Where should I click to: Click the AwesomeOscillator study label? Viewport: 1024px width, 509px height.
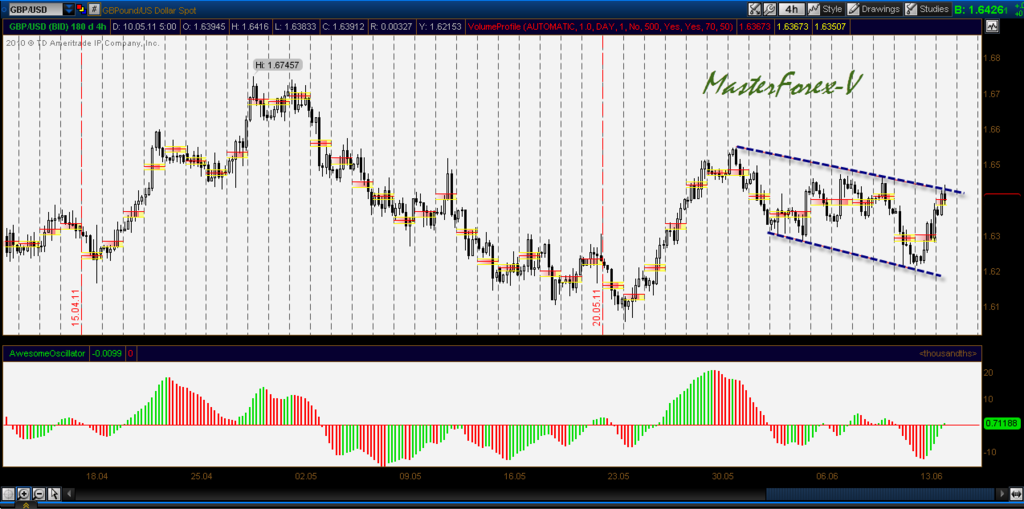click(46, 353)
